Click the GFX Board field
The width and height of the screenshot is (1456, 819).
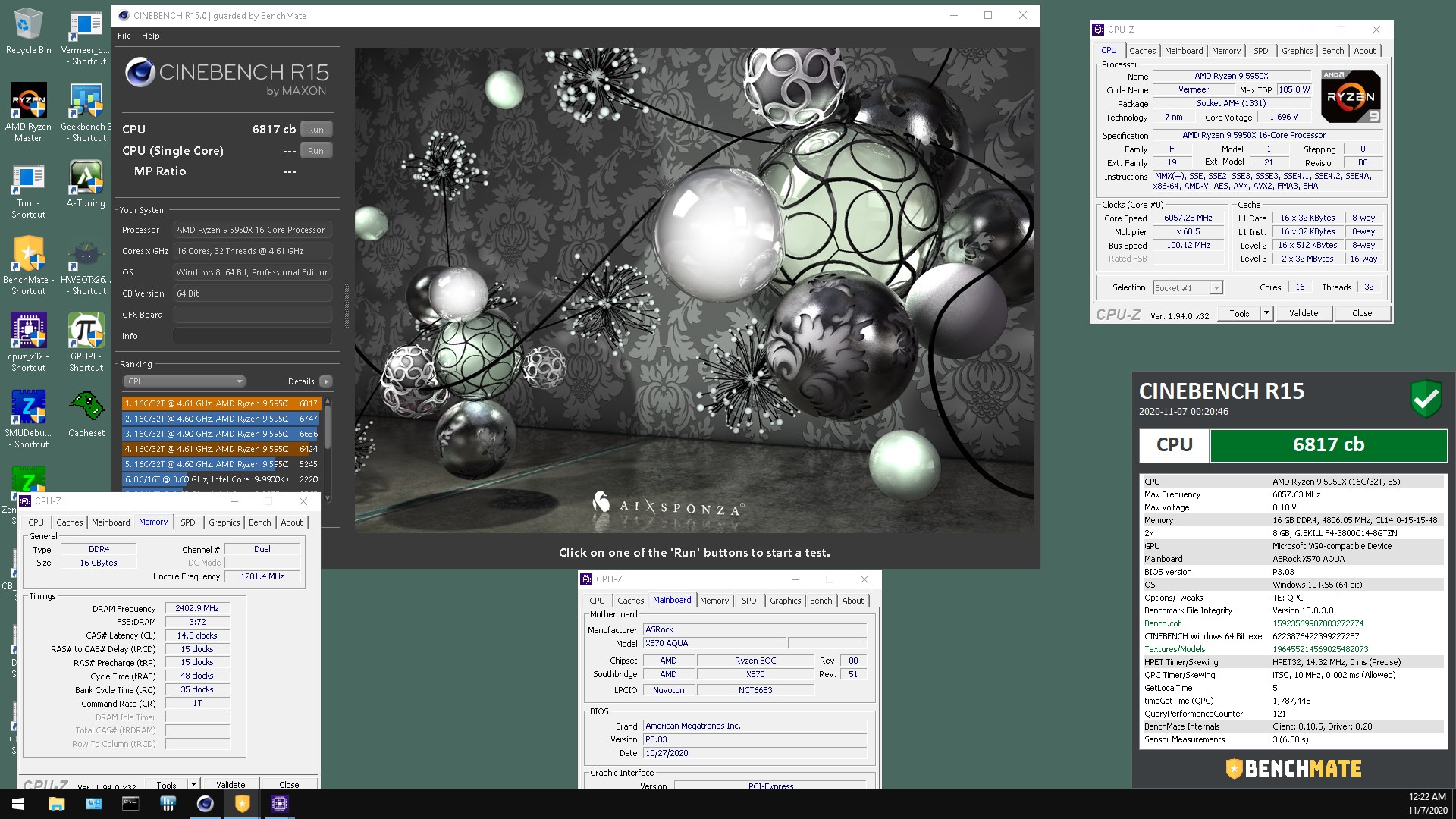[x=253, y=315]
